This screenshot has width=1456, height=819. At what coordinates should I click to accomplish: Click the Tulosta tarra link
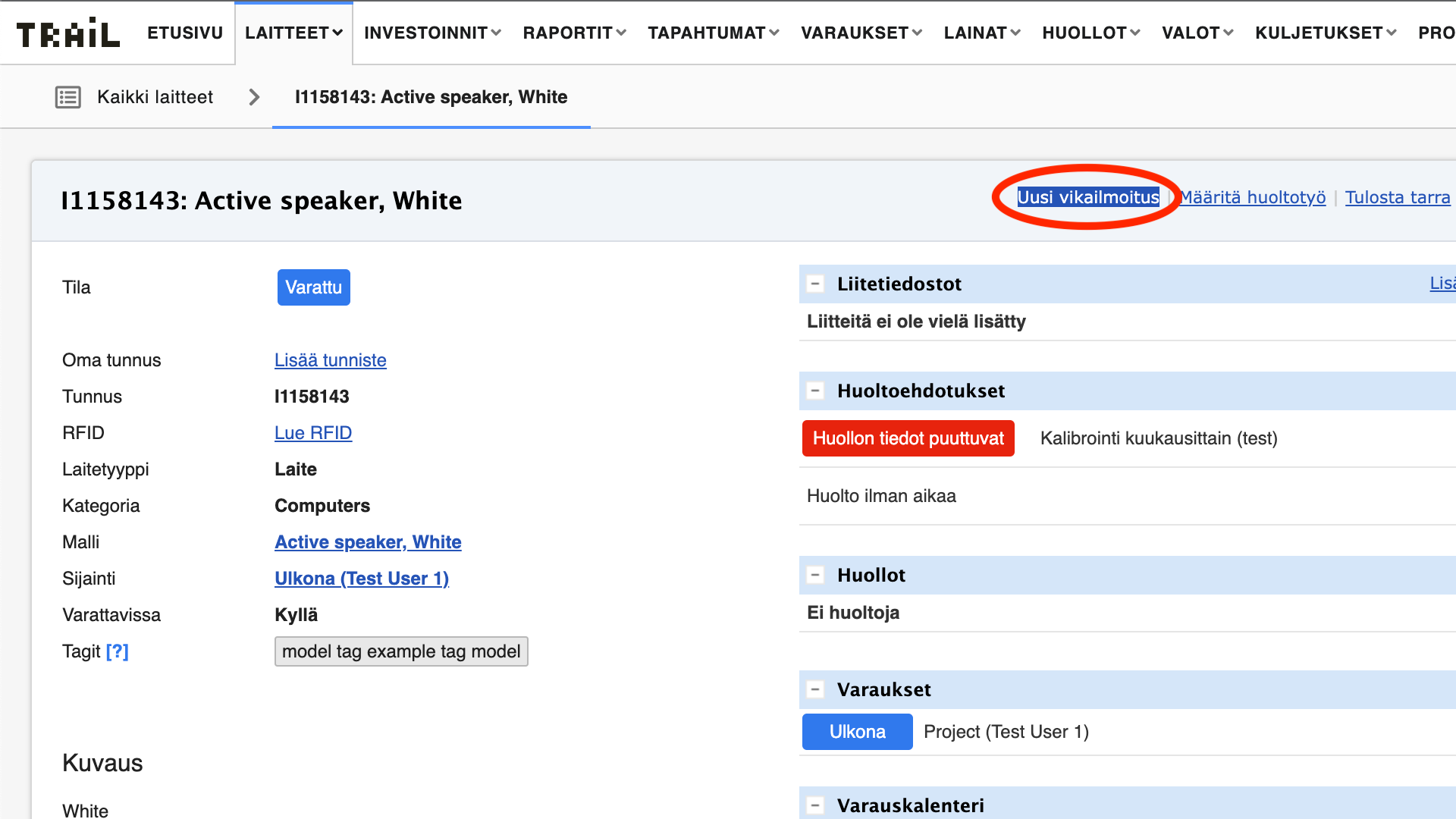(1398, 197)
